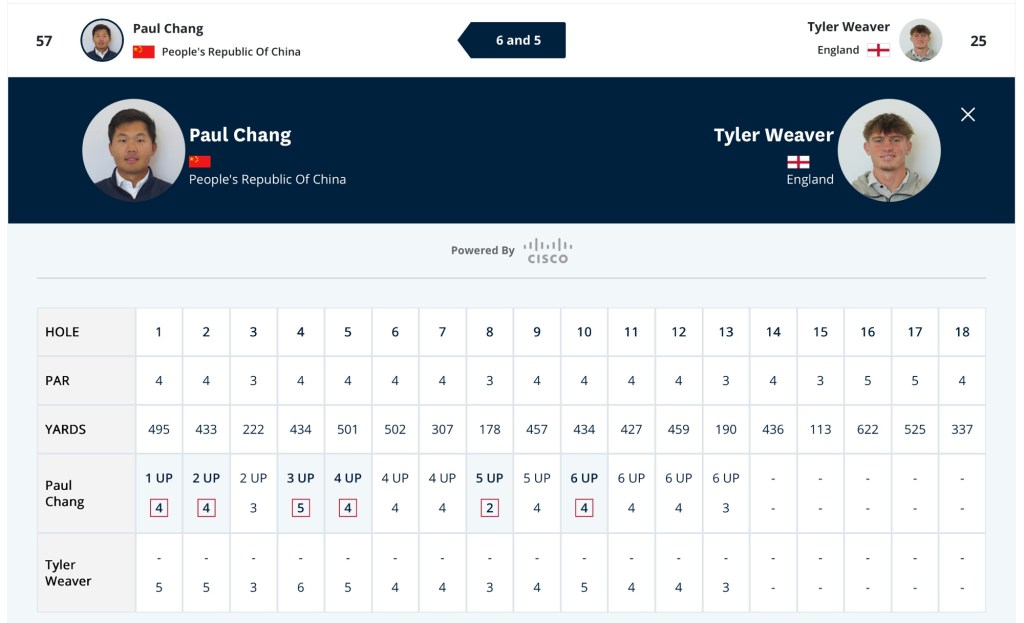The height and width of the screenshot is (623, 1024).
Task: Click Paul Chang's small avatar in top bar
Action: (x=102, y=40)
